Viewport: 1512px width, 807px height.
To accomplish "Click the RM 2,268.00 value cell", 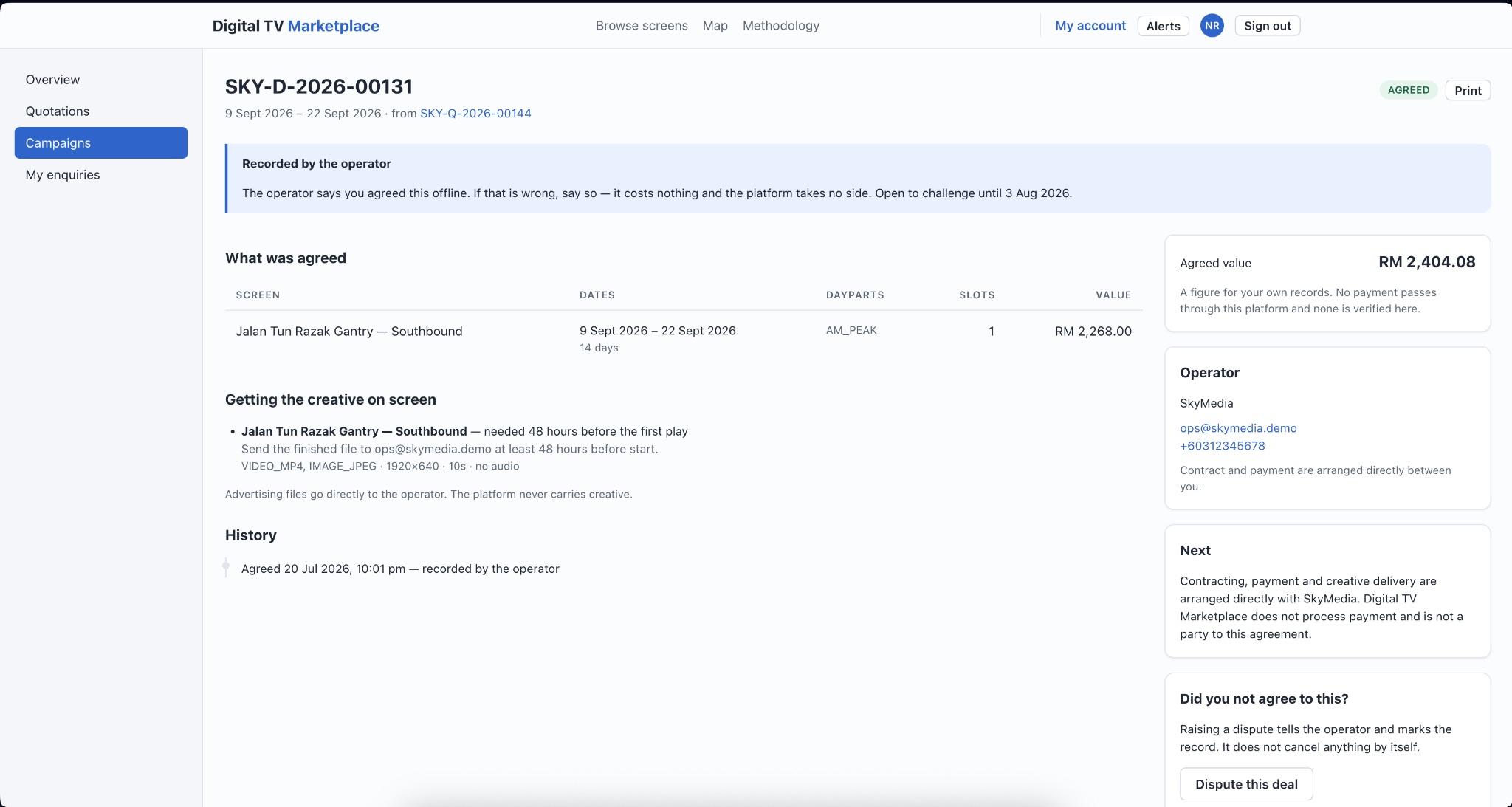I will click(x=1093, y=332).
